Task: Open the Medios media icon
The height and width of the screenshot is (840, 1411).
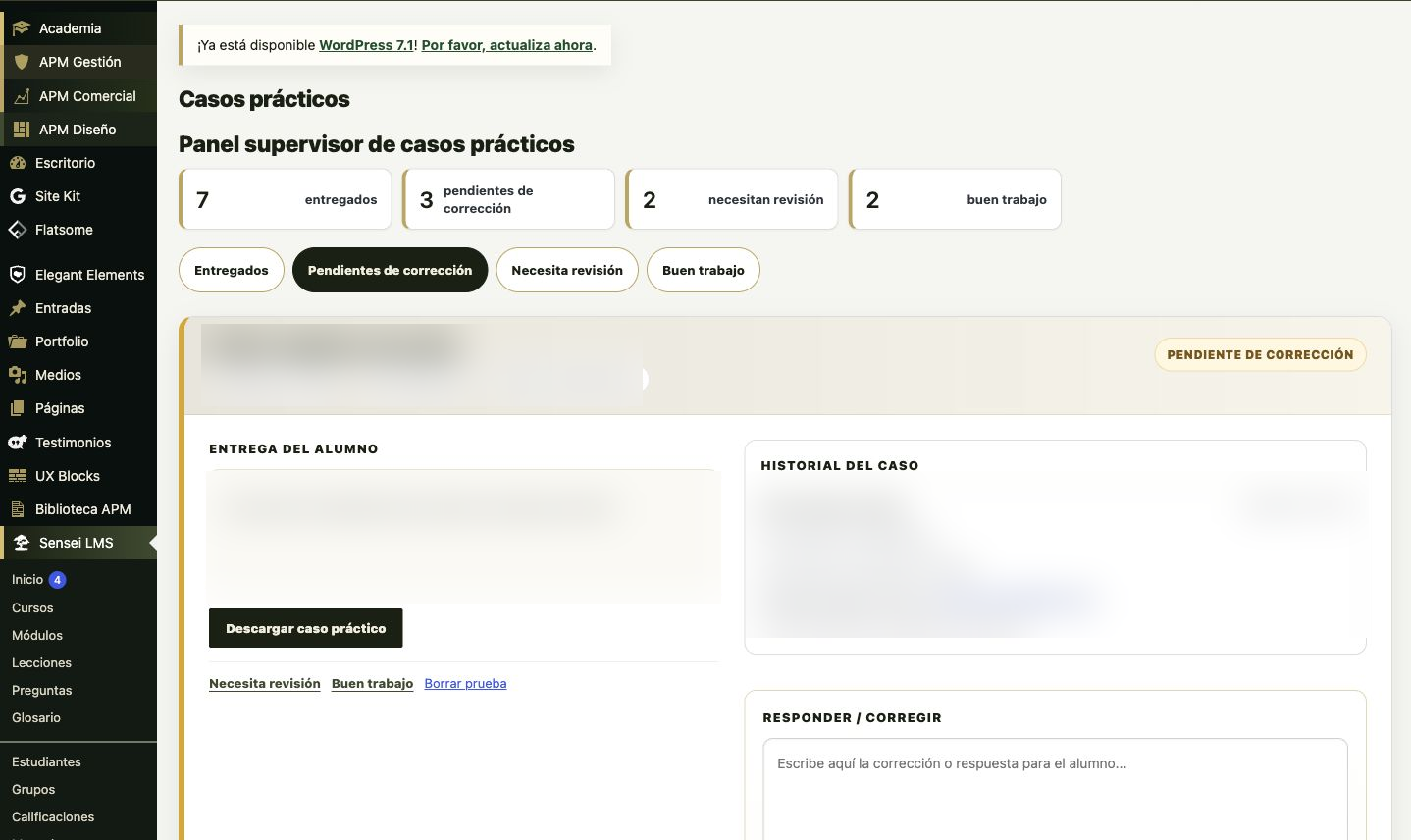Action: coord(18,375)
